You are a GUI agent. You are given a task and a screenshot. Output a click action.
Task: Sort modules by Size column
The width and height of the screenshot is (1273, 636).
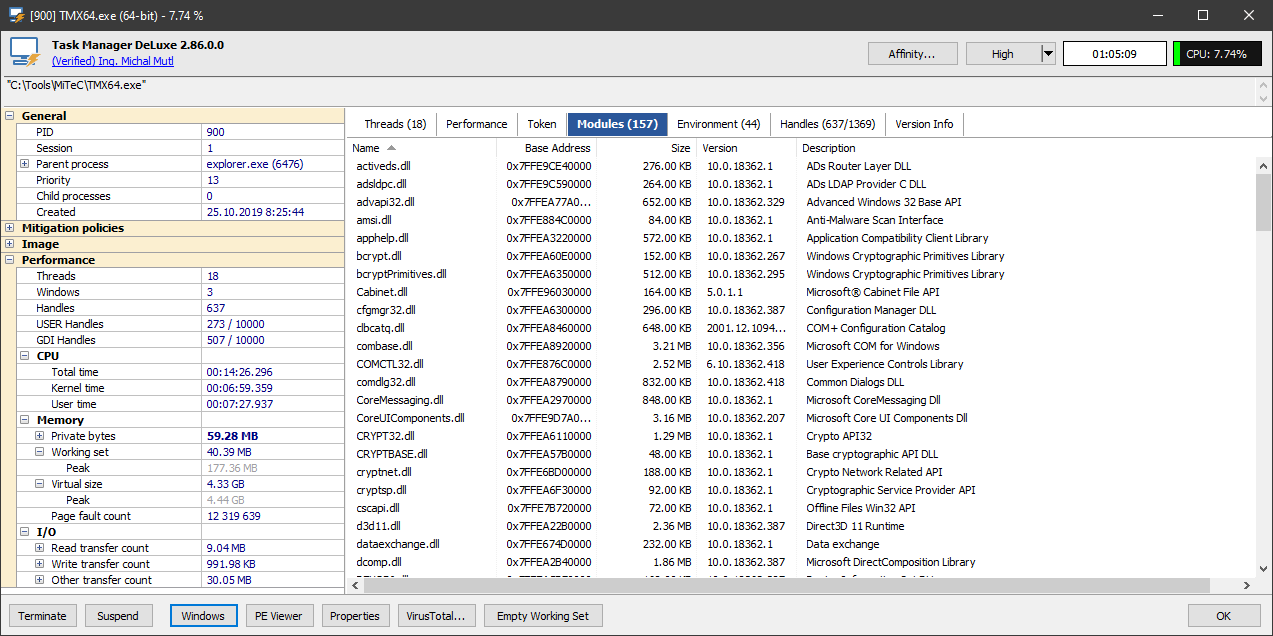pos(647,148)
